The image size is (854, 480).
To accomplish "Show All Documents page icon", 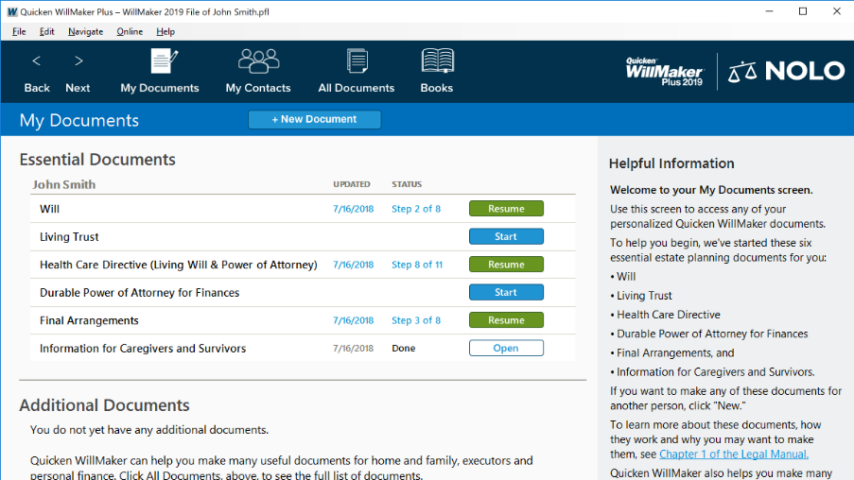I will (357, 61).
